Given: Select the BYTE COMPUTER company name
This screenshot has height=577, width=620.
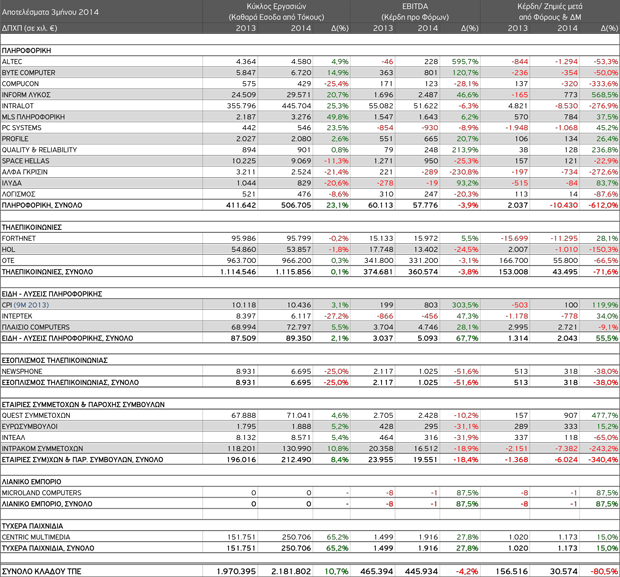Looking at the screenshot, I should (28, 73).
